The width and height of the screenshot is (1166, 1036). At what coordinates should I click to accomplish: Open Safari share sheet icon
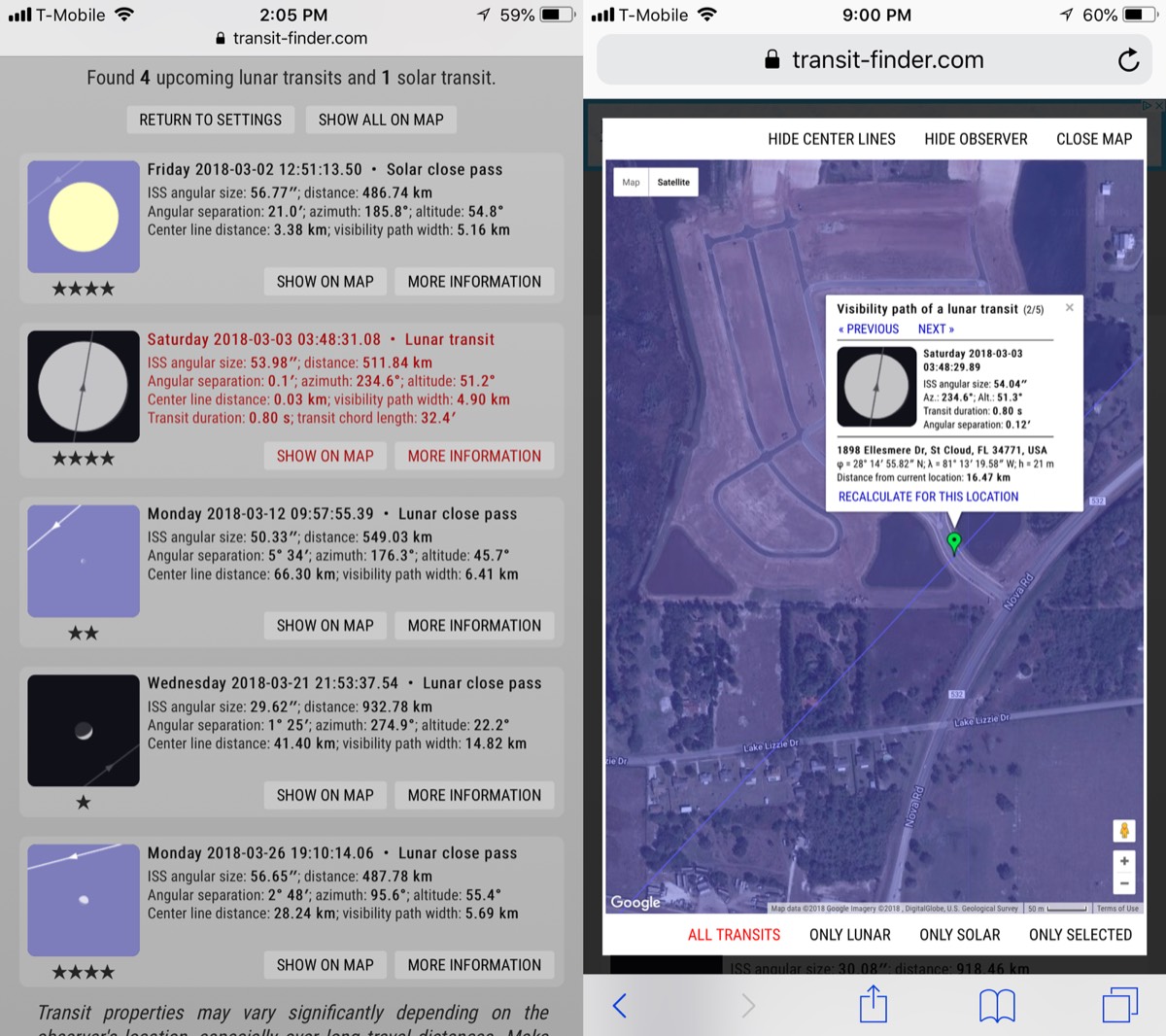874,1003
